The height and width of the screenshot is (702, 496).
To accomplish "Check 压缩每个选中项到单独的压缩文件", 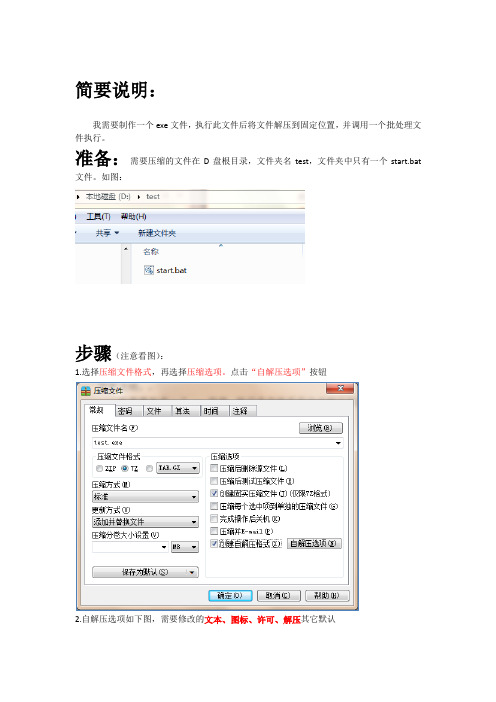I will tap(214, 506).
